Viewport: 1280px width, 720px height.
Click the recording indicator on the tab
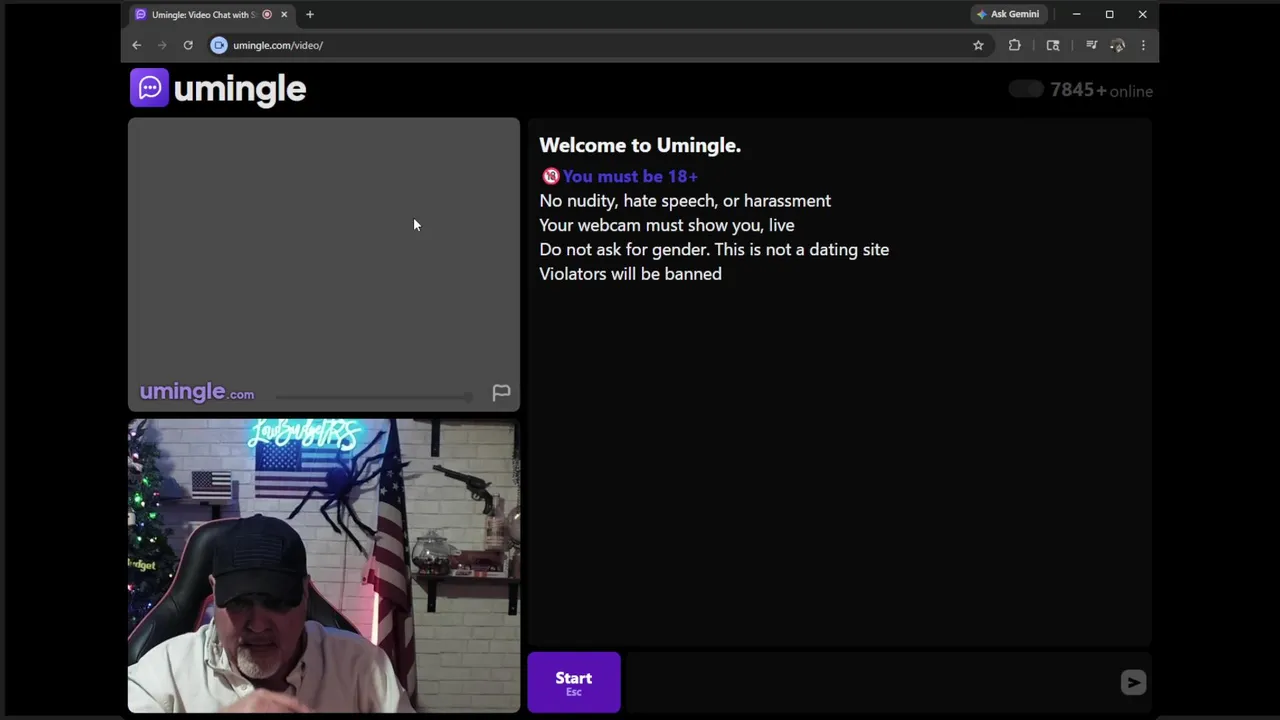click(x=267, y=14)
